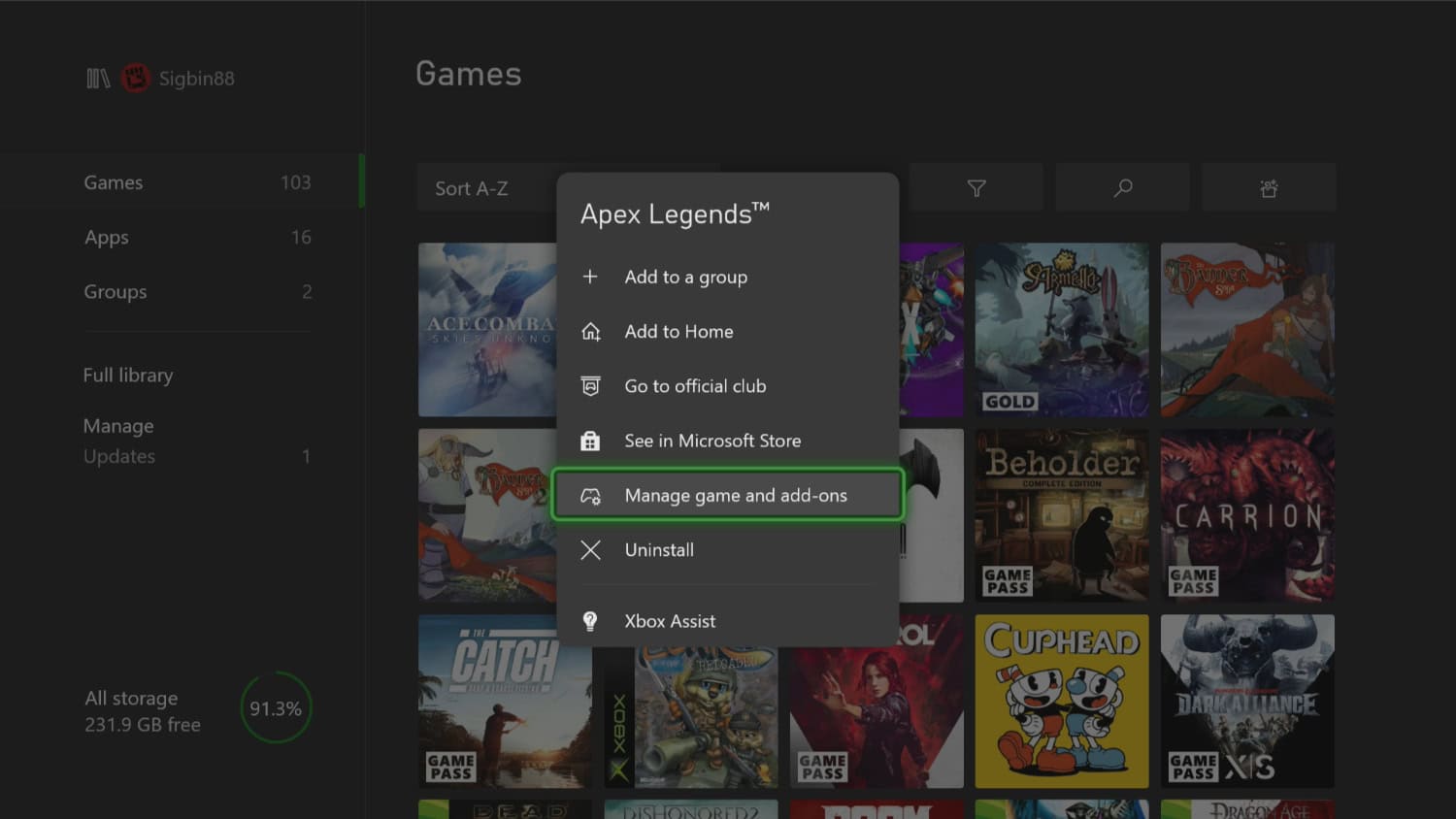Click the home icon next to Add to Home

590,332
